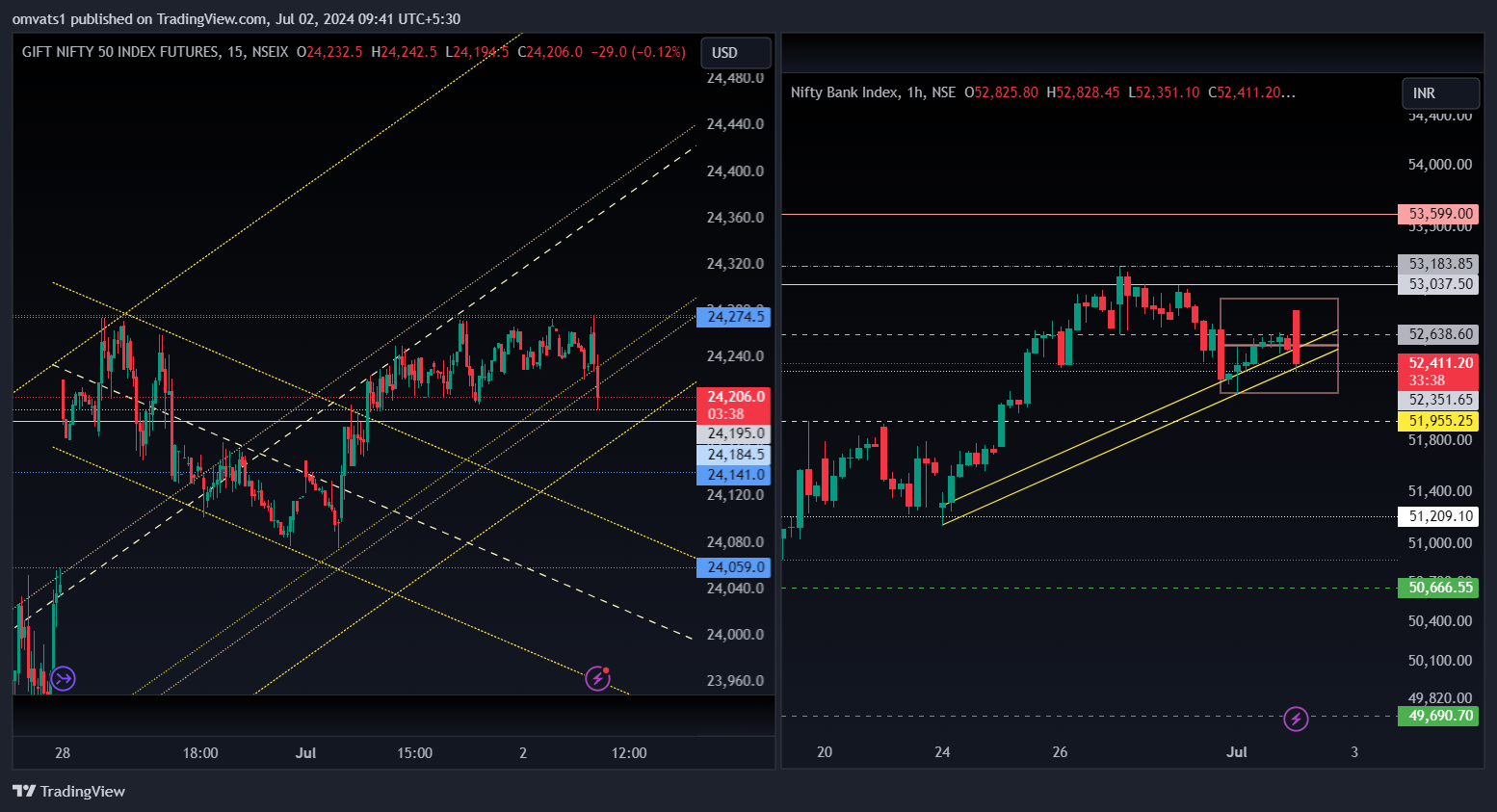Select the 53,037.50 price label
This screenshot has width=1497, height=812.
1438,284
